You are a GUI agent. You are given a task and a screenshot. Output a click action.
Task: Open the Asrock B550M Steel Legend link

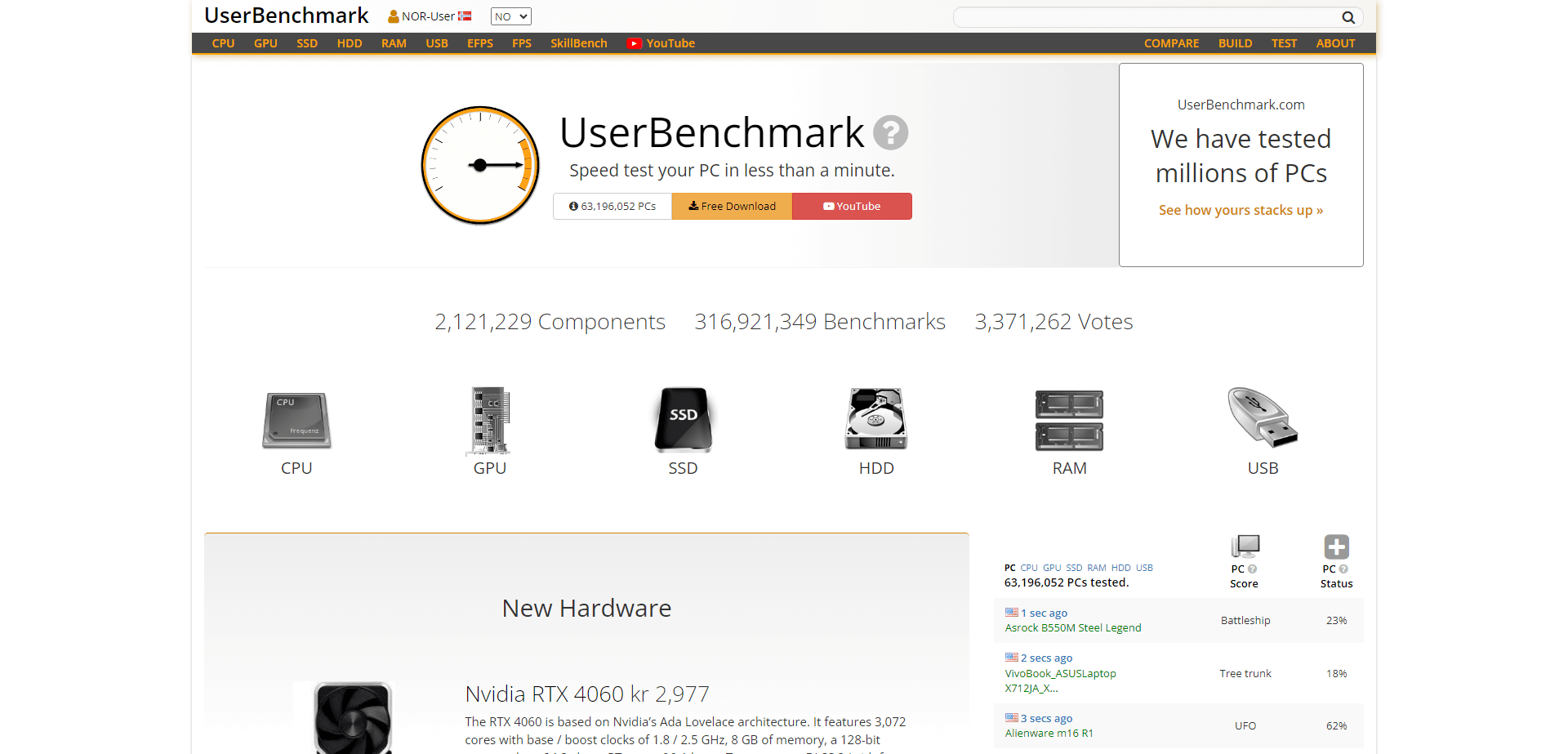coord(1073,627)
